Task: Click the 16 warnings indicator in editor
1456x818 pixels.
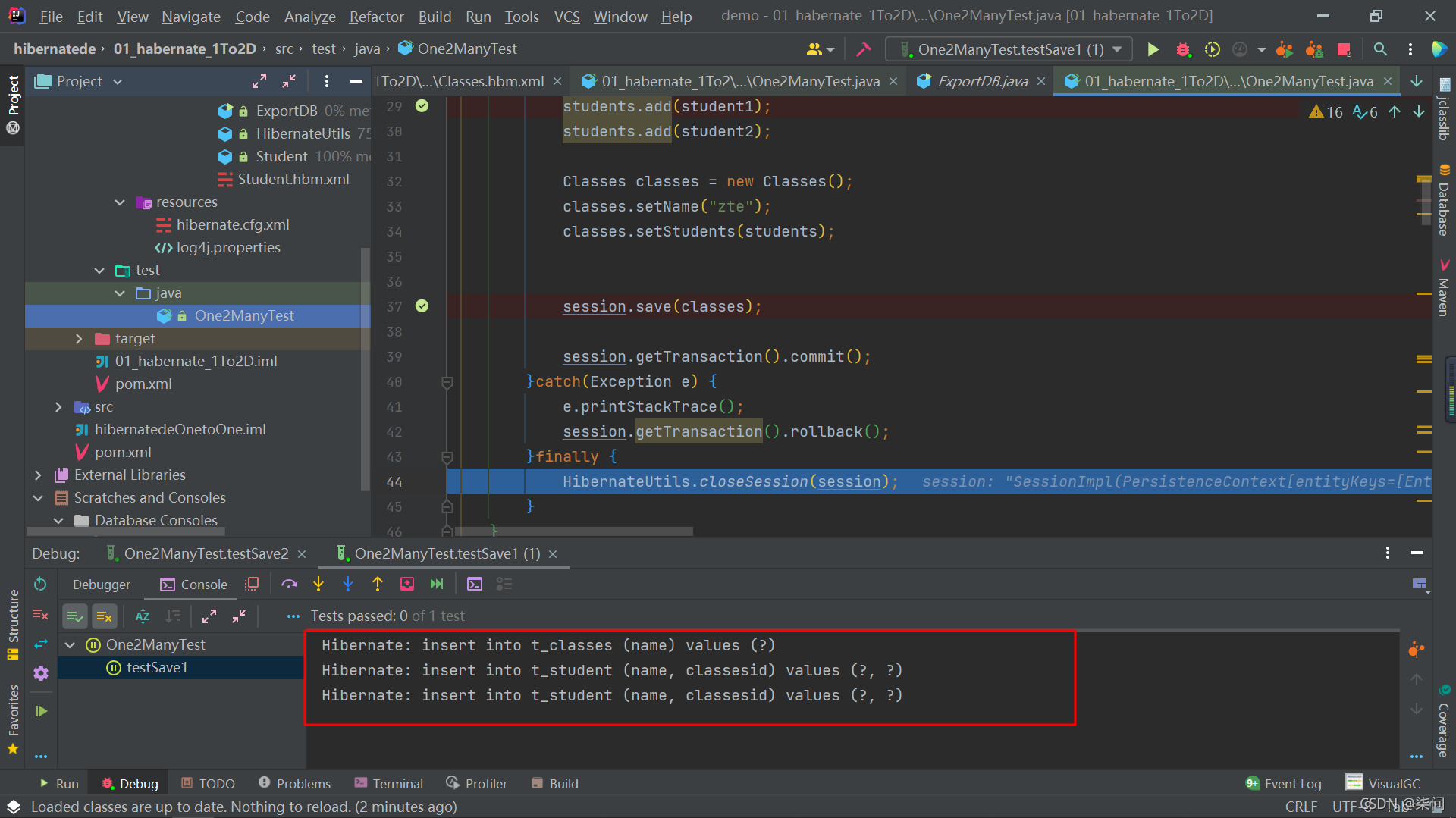Action: tap(1326, 112)
